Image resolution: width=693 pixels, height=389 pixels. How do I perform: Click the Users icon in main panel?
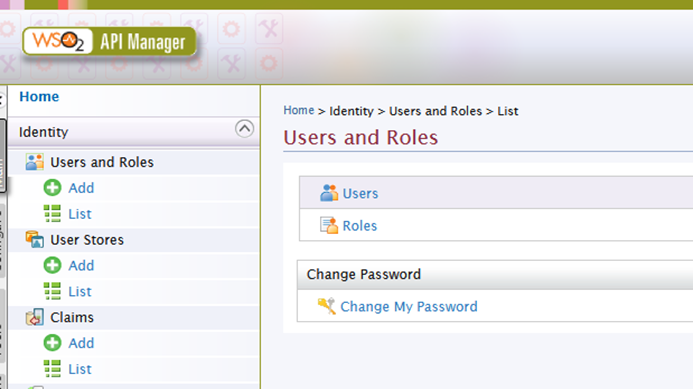coord(329,193)
